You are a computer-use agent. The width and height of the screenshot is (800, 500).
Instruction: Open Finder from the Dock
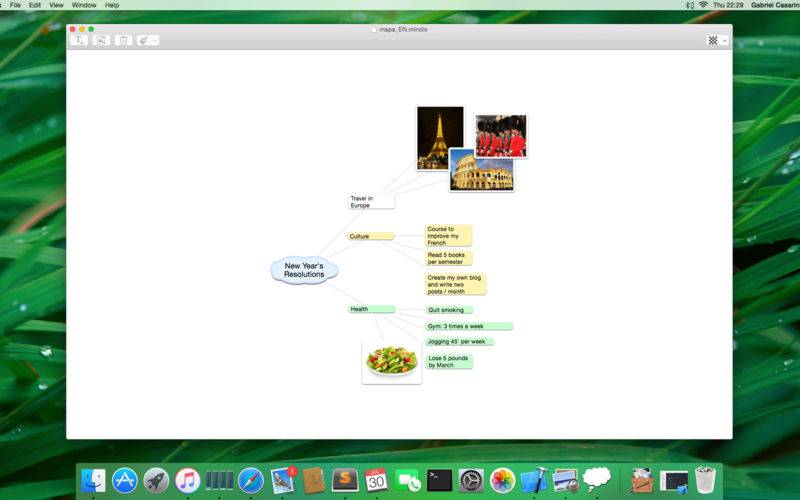(93, 480)
